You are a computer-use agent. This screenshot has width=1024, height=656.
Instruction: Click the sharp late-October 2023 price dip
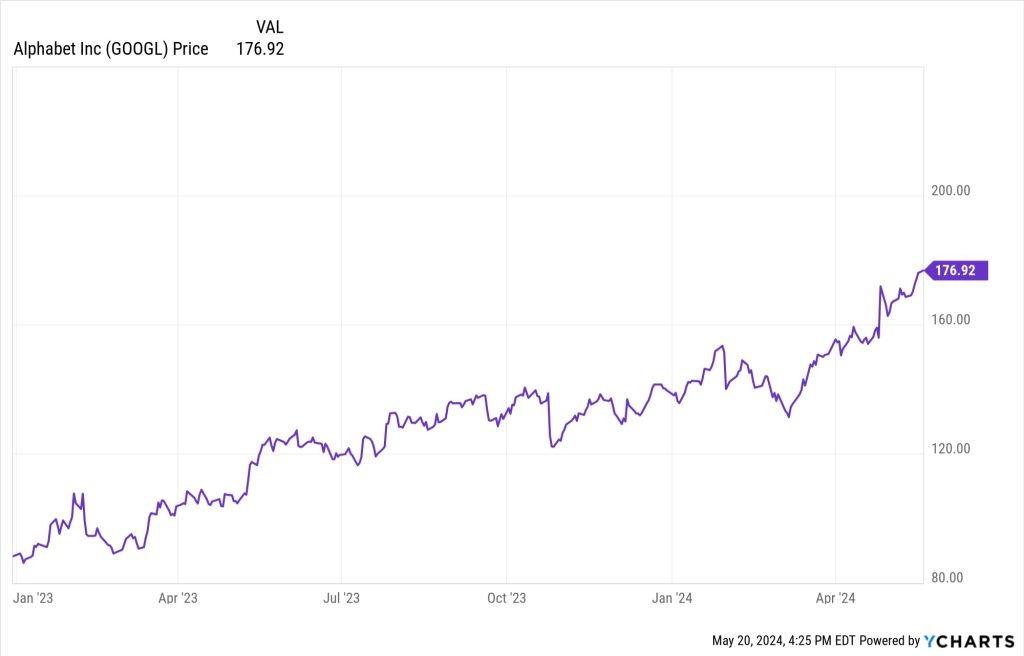[x=553, y=446]
